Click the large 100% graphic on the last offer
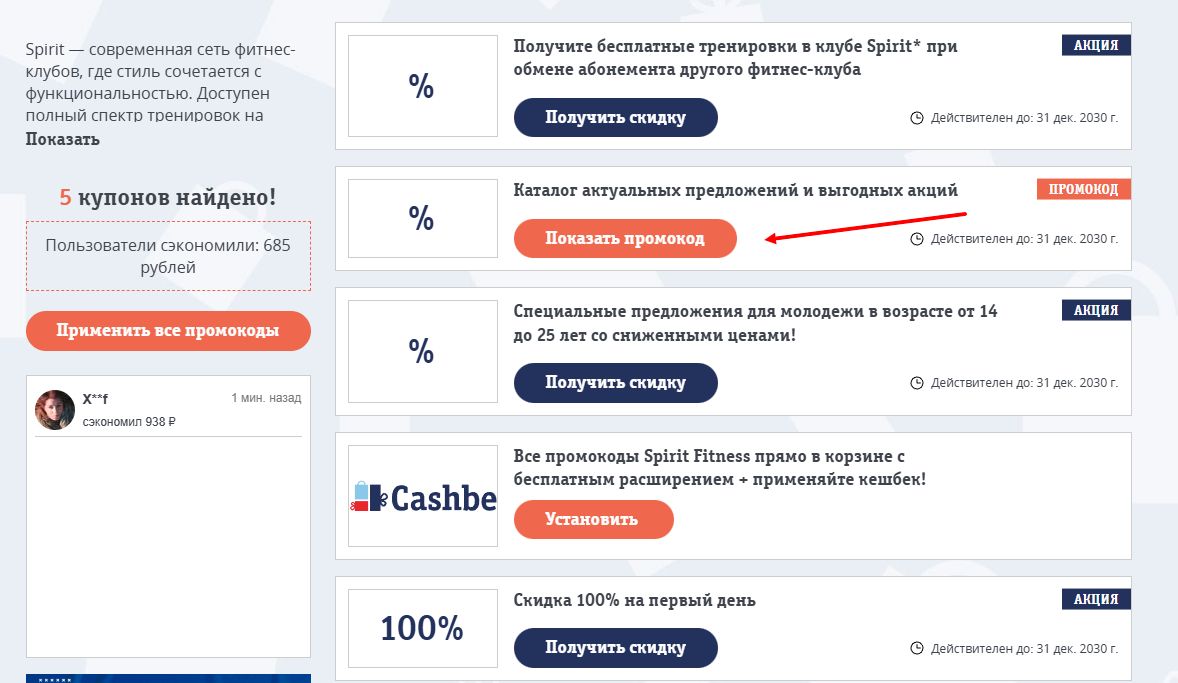The image size is (1178, 683). tap(422, 628)
